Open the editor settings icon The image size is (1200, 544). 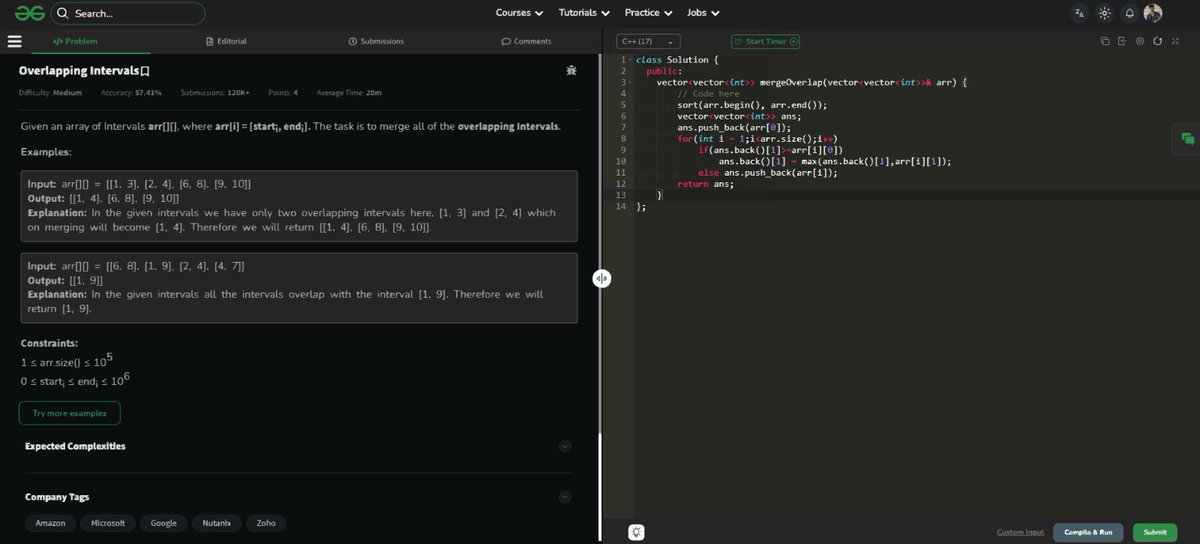[1140, 41]
